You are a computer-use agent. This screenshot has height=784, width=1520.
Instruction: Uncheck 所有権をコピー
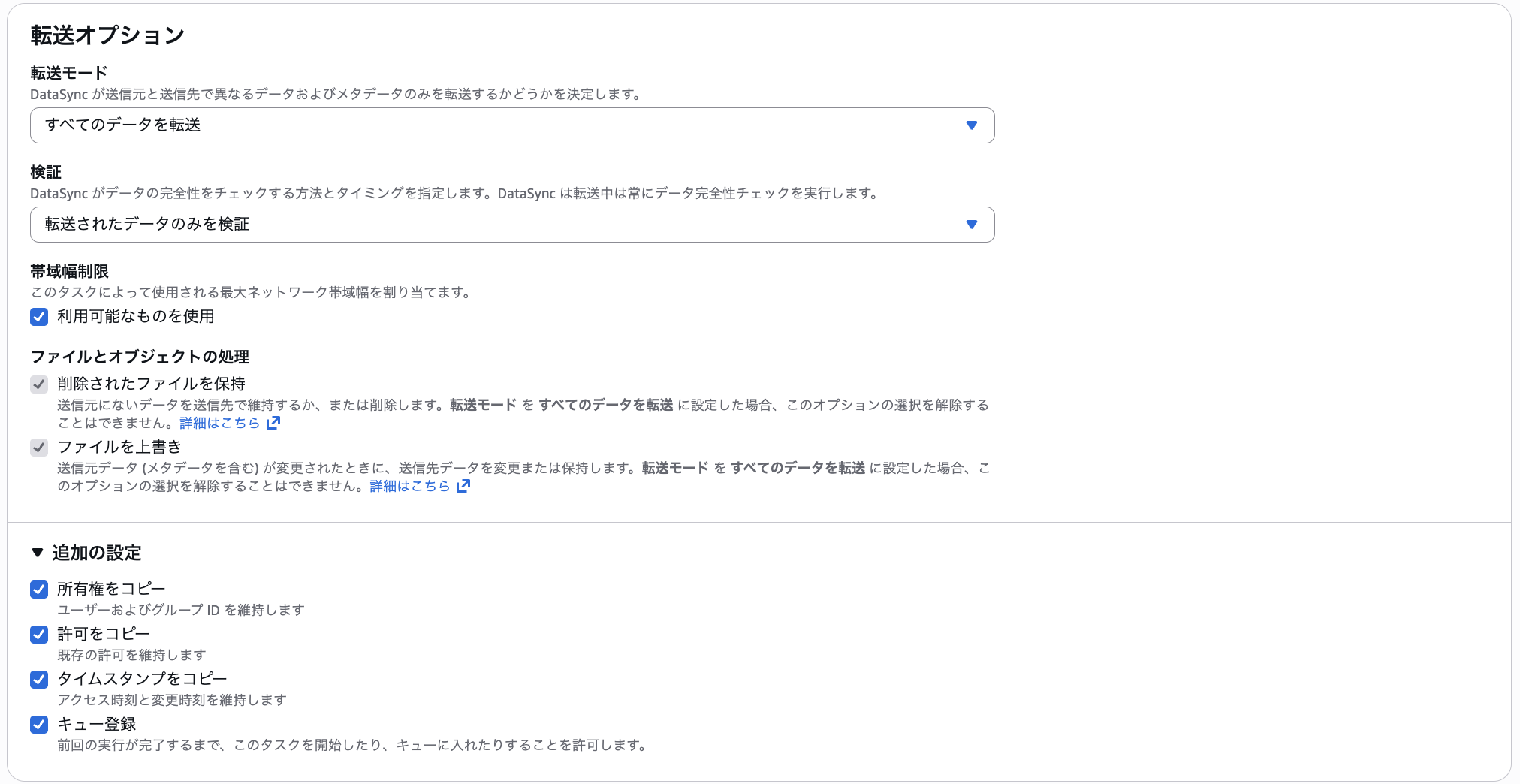coord(38,590)
